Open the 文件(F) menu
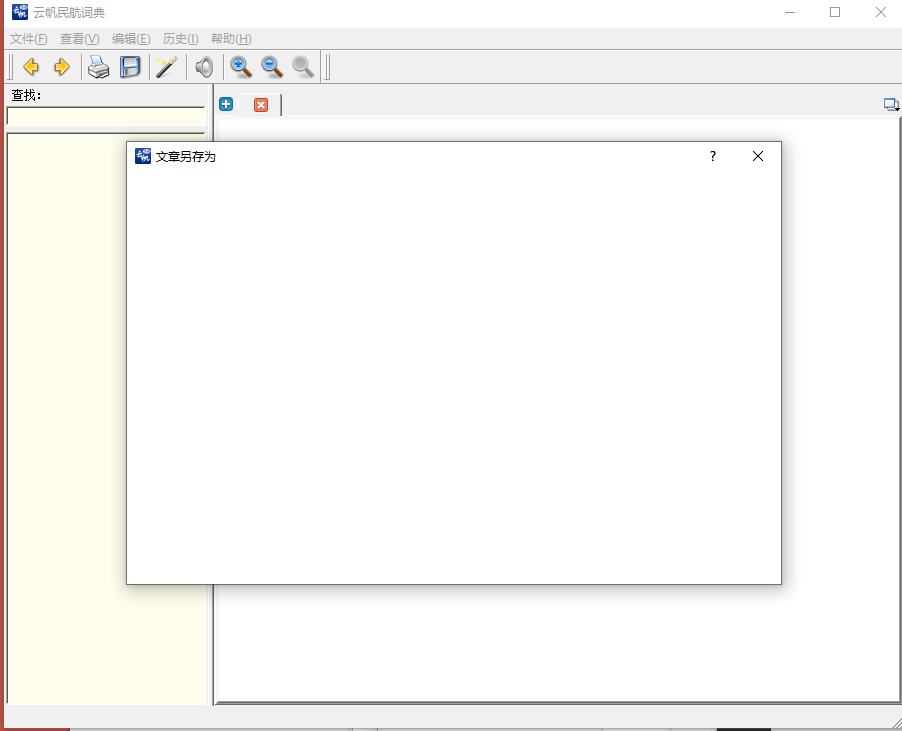 click(x=29, y=39)
